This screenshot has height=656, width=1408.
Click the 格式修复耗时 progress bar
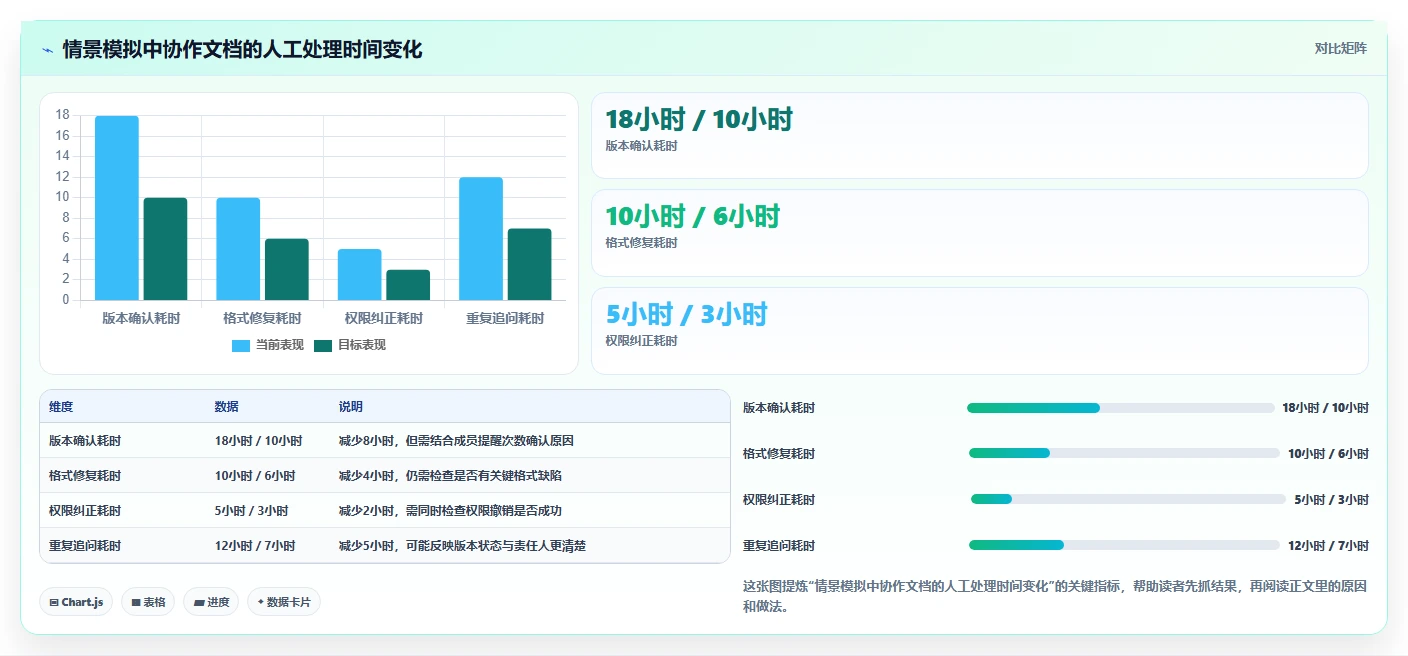1124,453
